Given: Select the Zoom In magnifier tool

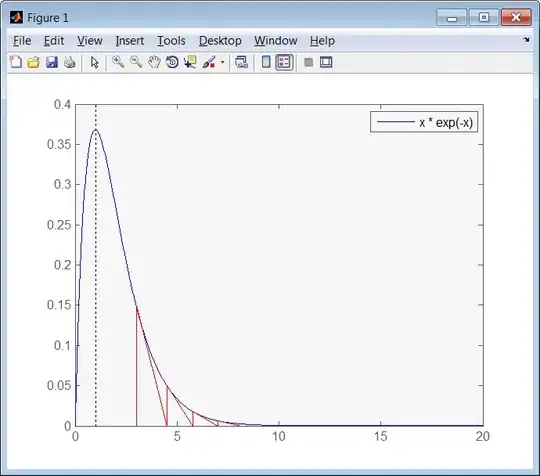Looking at the screenshot, I should pyautogui.click(x=118, y=62).
